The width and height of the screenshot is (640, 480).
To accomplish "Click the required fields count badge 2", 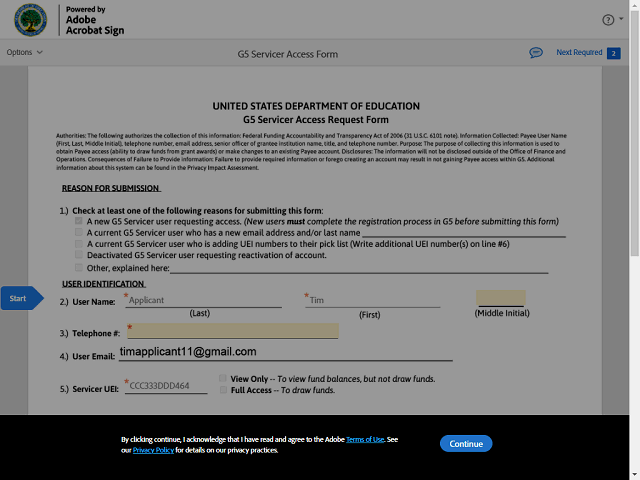I will point(613,53).
